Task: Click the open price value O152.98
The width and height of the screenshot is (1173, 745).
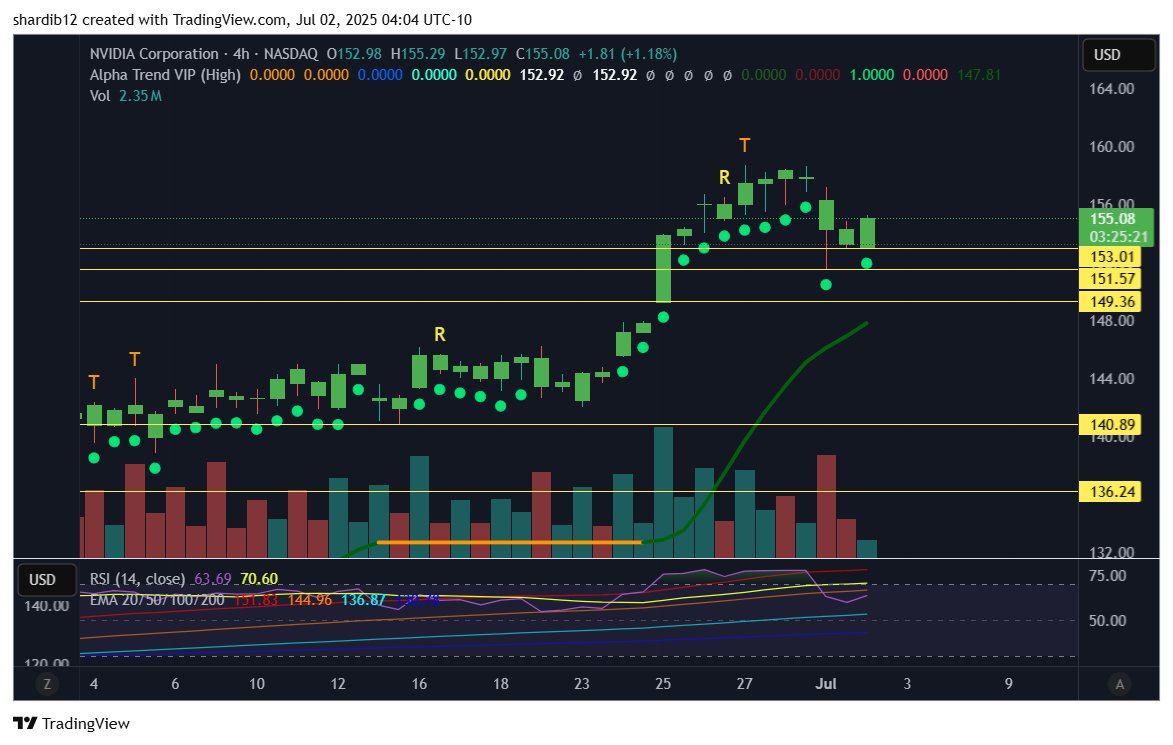Action: click(x=354, y=54)
